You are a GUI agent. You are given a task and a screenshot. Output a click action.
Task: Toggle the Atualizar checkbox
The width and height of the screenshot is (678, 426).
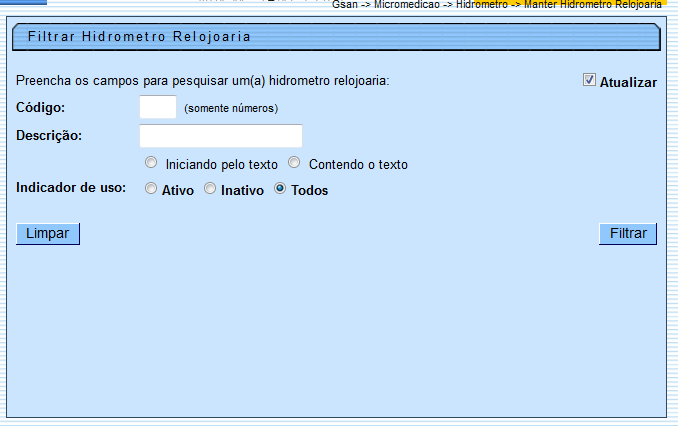(590, 81)
